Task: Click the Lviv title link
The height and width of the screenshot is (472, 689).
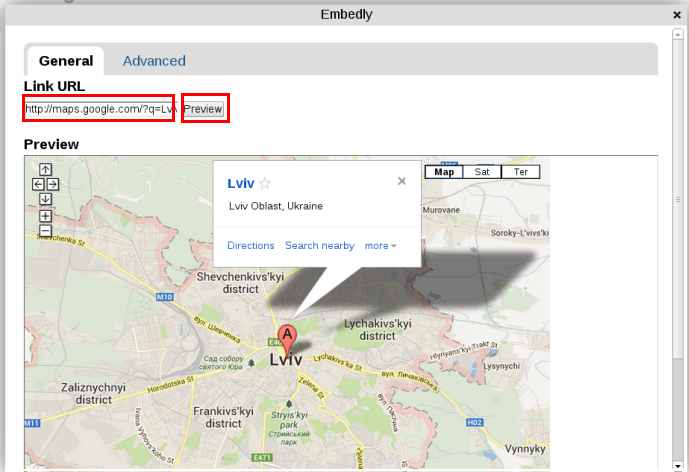Action: click(241, 183)
